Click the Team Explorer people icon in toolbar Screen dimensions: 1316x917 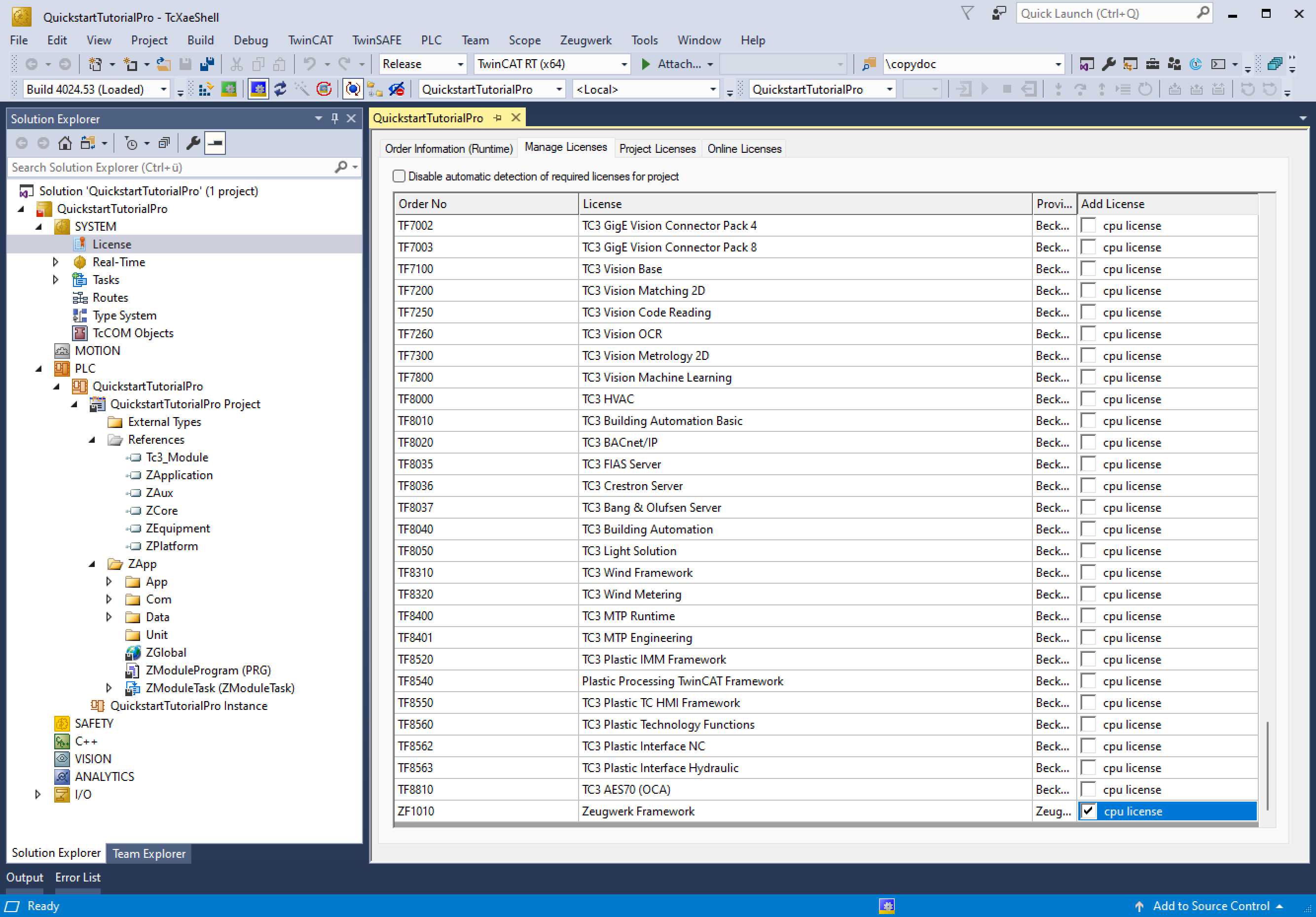[1174, 64]
